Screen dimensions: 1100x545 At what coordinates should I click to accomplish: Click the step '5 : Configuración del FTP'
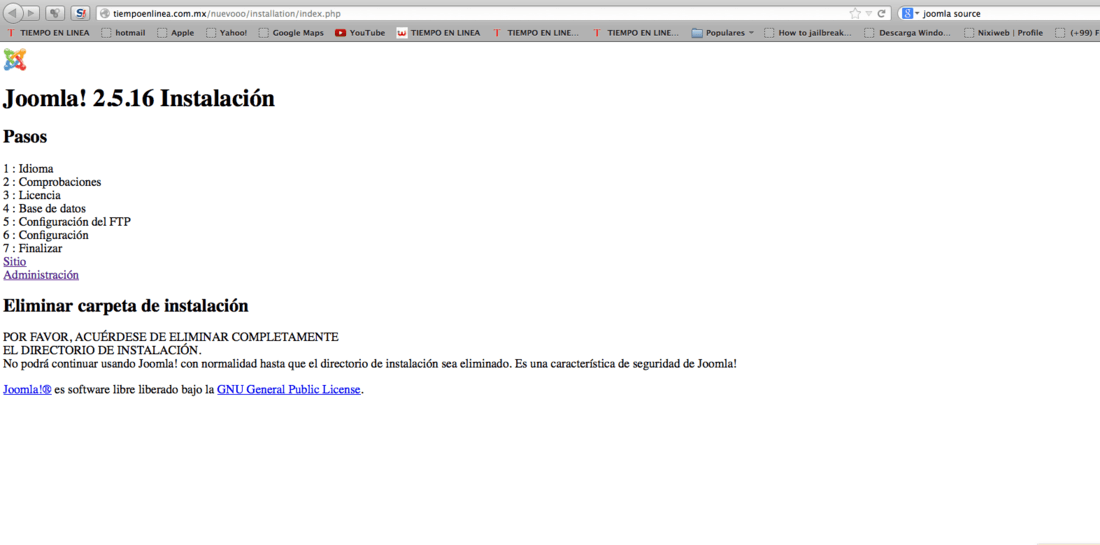[67, 222]
